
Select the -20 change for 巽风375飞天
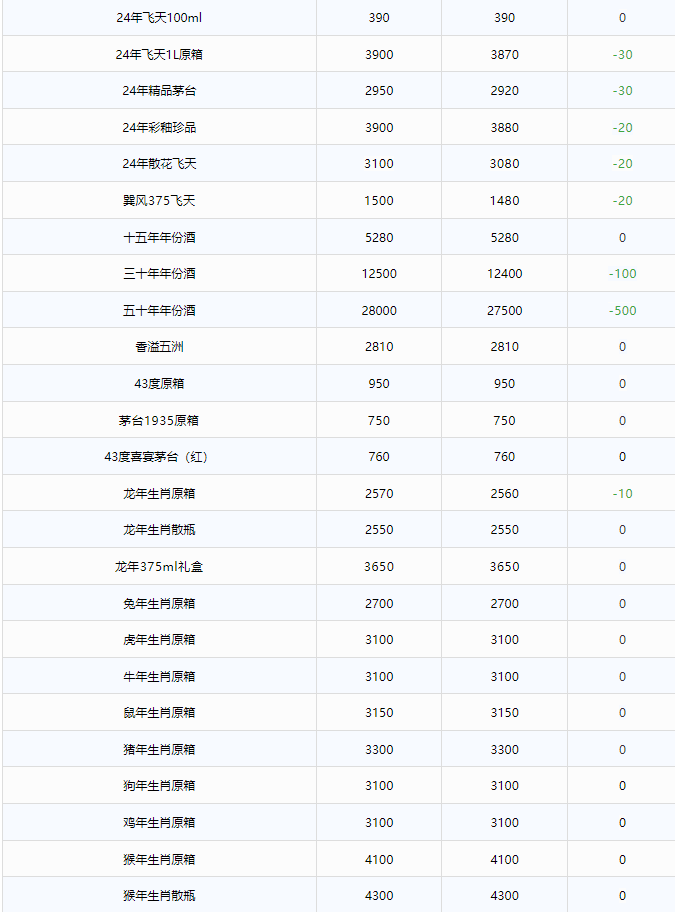[x=623, y=201]
